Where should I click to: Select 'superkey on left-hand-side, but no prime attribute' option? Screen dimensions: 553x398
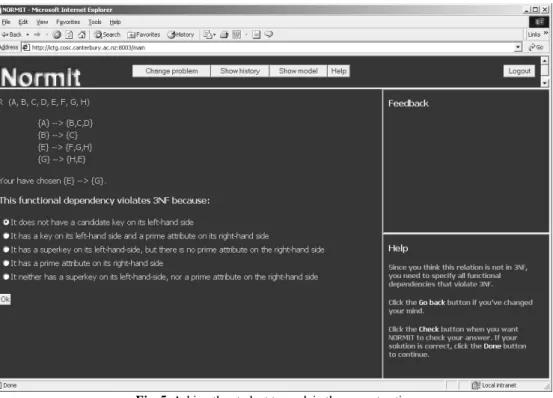[x=6, y=250]
